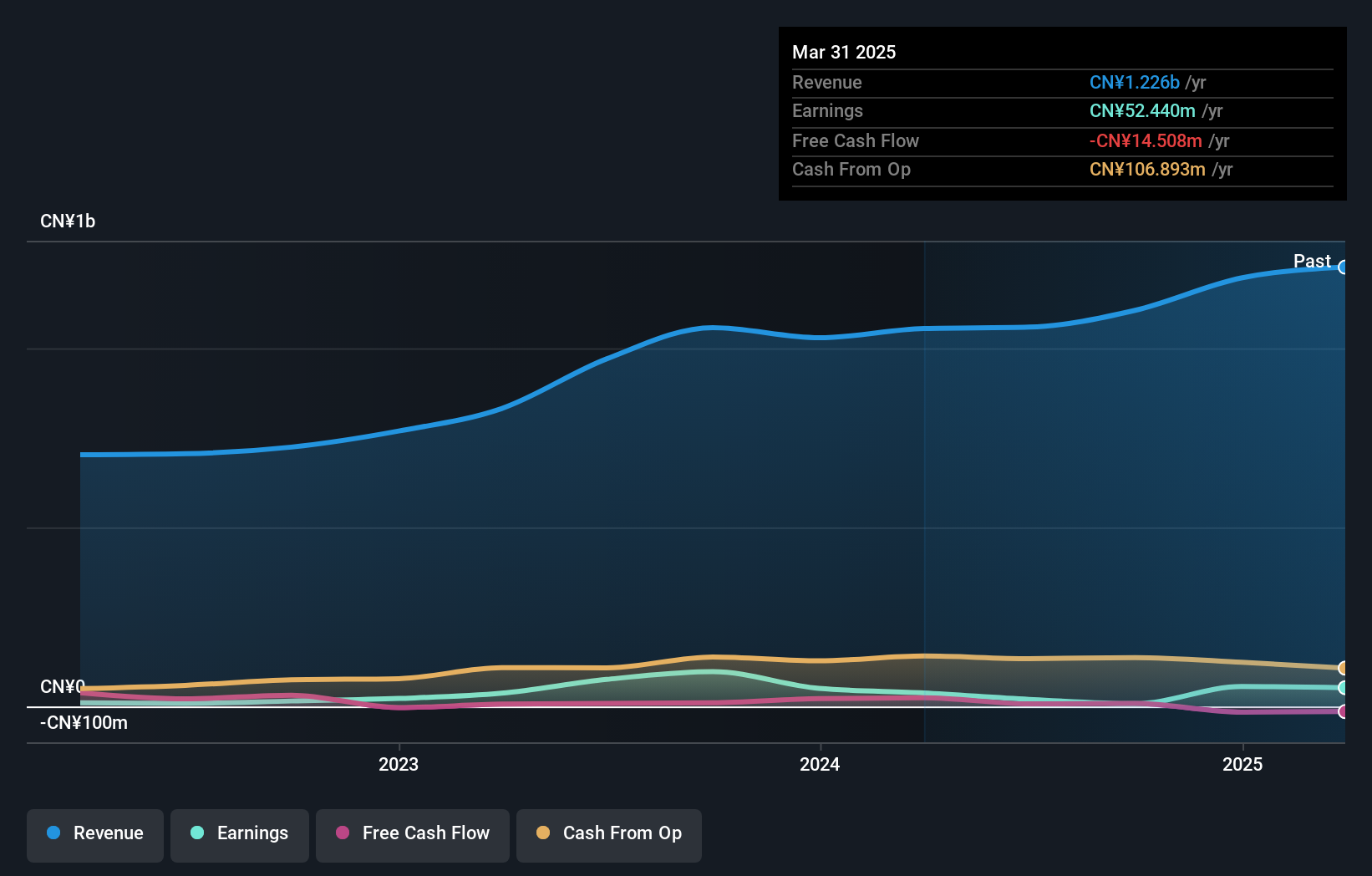Click the CN¥1.226b revenue value

1135,82
